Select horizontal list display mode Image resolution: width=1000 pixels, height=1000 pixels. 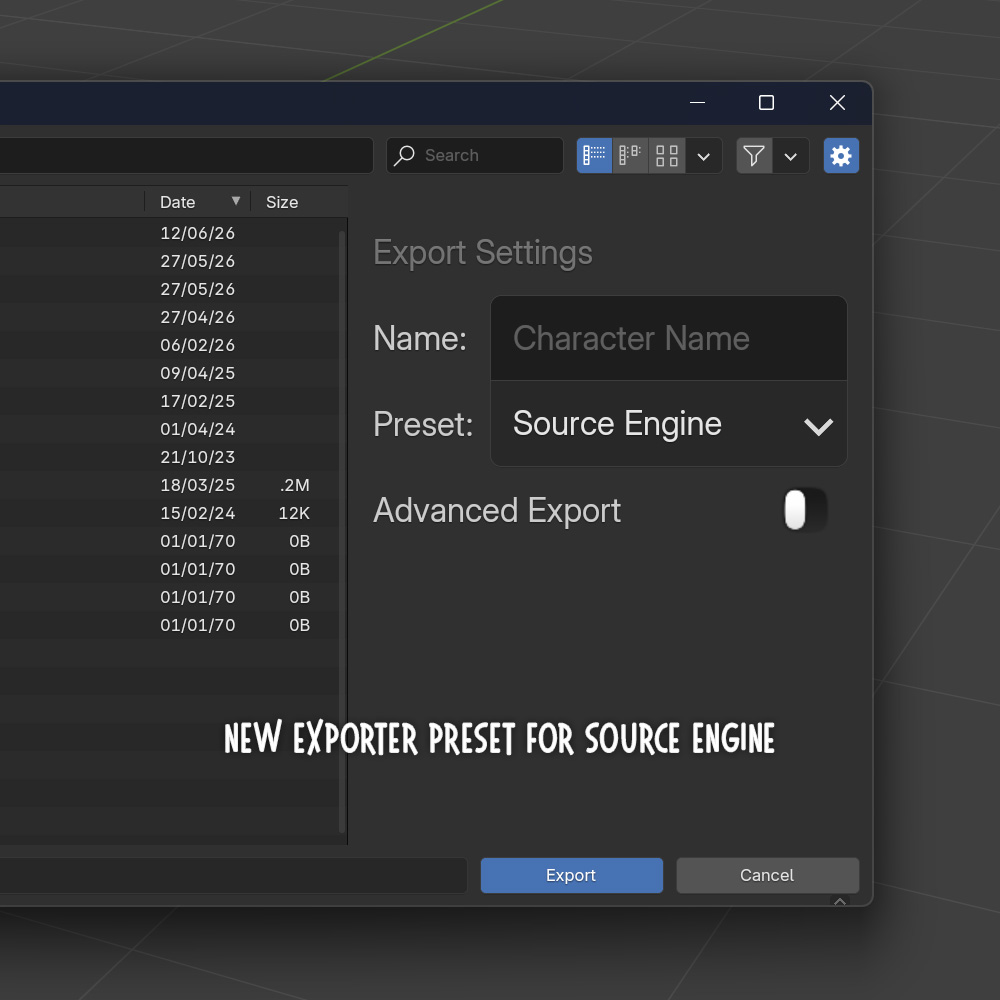pyautogui.click(x=630, y=156)
